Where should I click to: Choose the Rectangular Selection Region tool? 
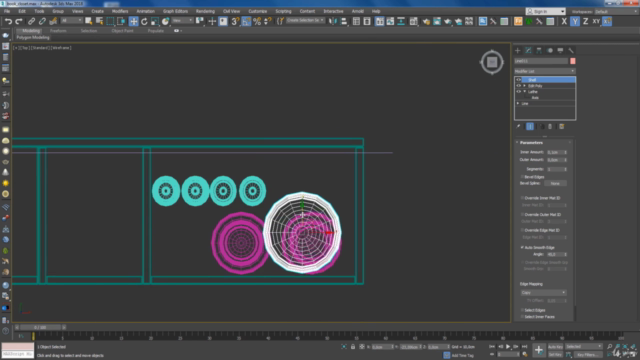110,21
